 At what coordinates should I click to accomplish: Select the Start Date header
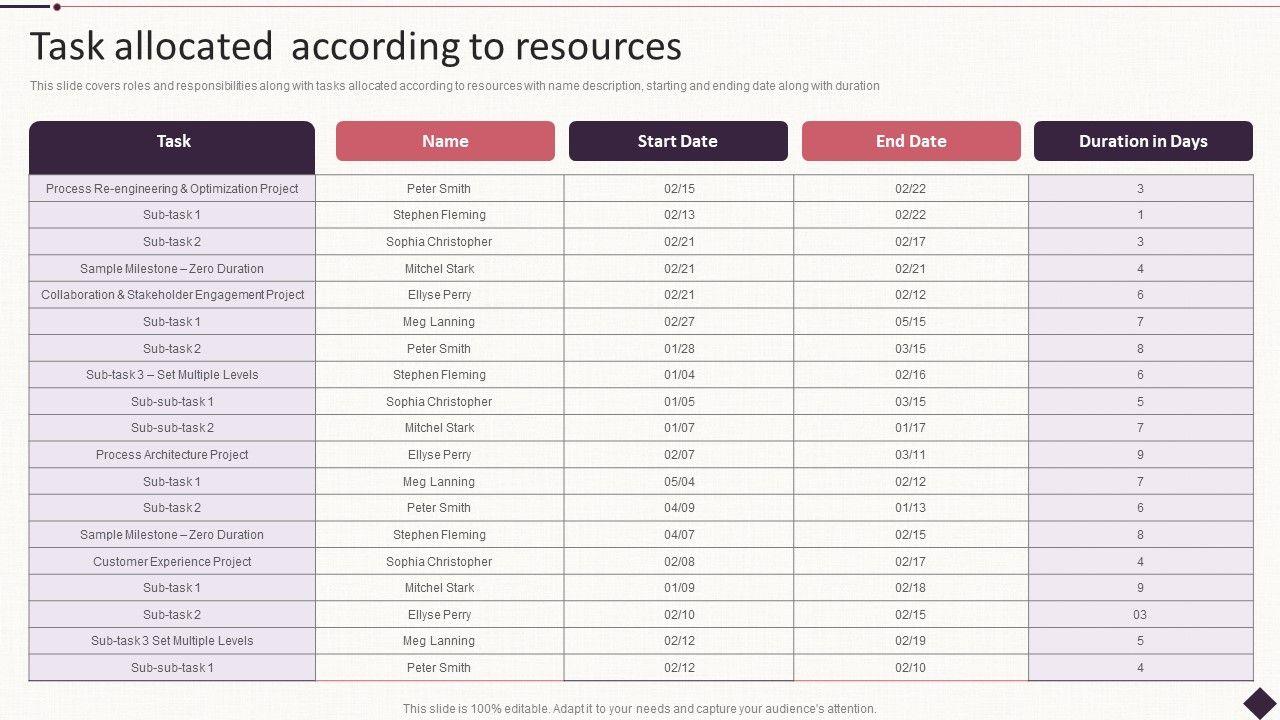(x=678, y=142)
